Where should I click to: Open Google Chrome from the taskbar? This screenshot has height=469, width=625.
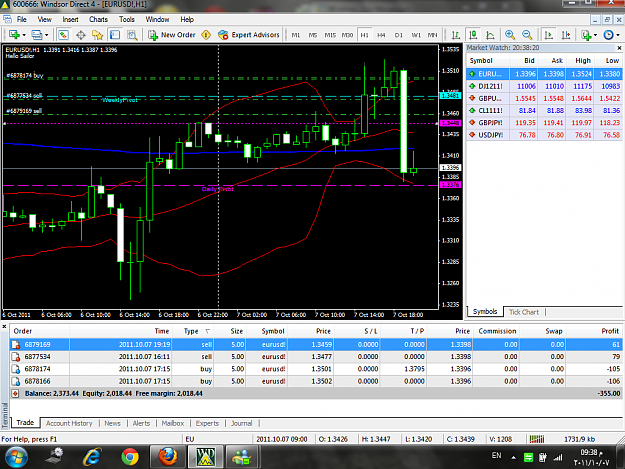[130, 457]
